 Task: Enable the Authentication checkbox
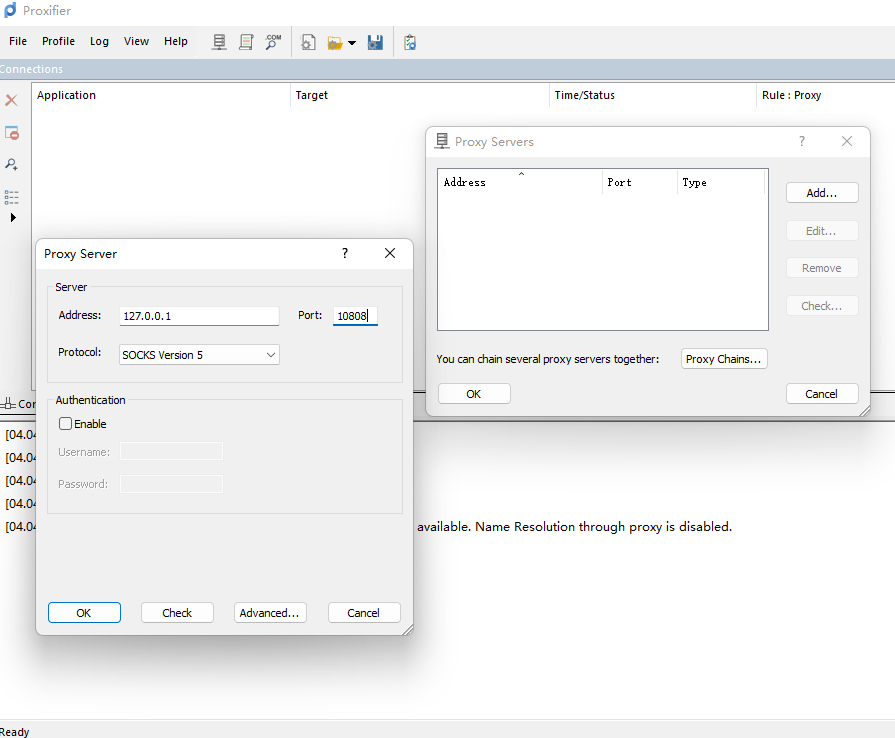[x=66, y=424]
